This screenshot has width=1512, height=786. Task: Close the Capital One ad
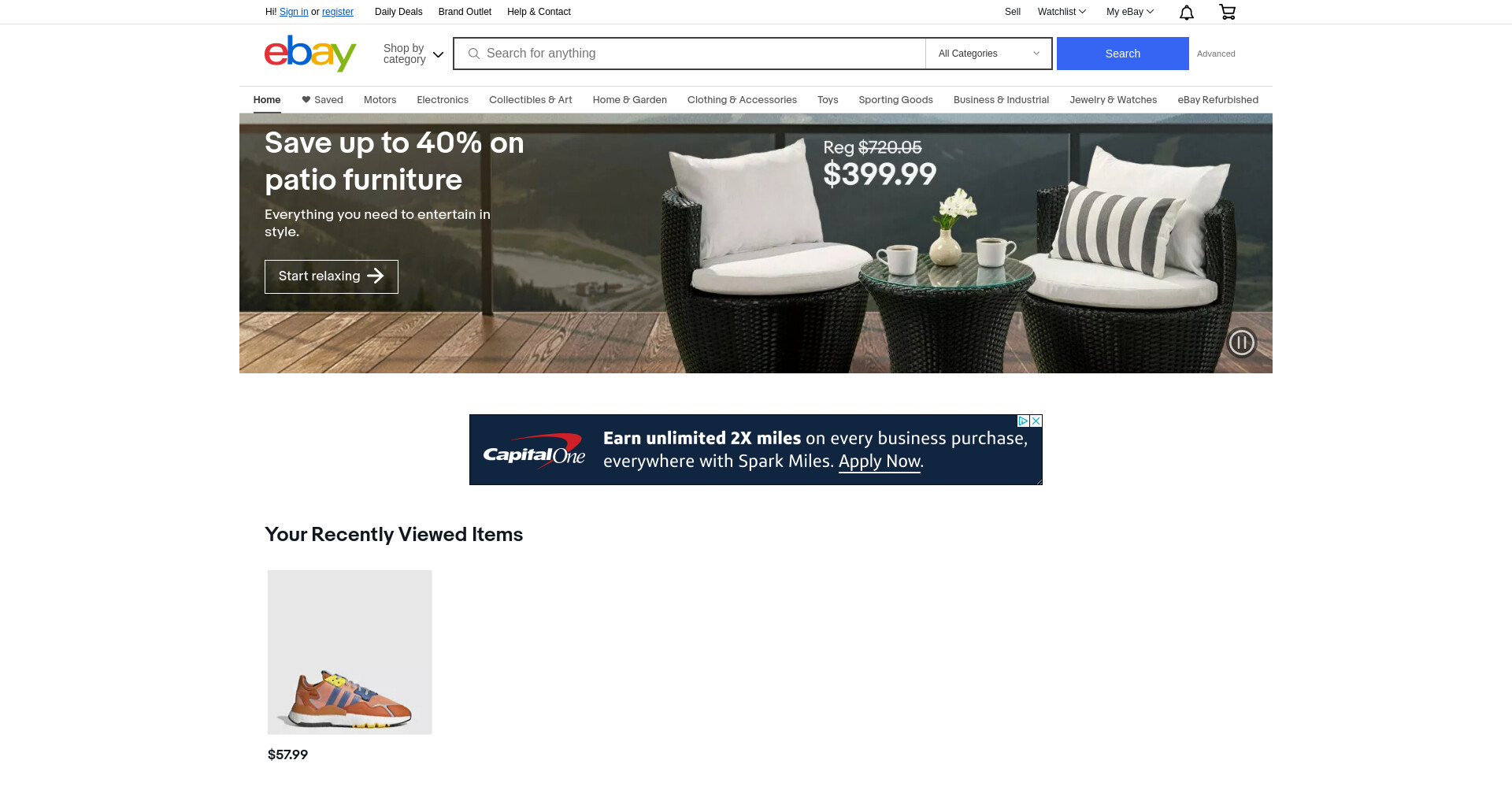(1036, 421)
